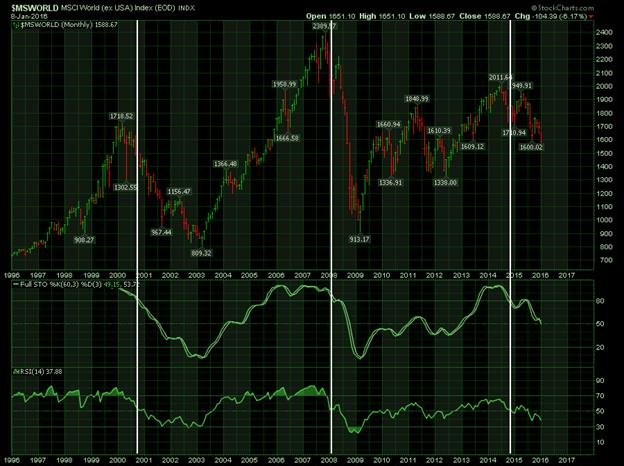This screenshot has width=624, height=466.
Task: Click the 1718.52 peak price label
Action: (121, 116)
